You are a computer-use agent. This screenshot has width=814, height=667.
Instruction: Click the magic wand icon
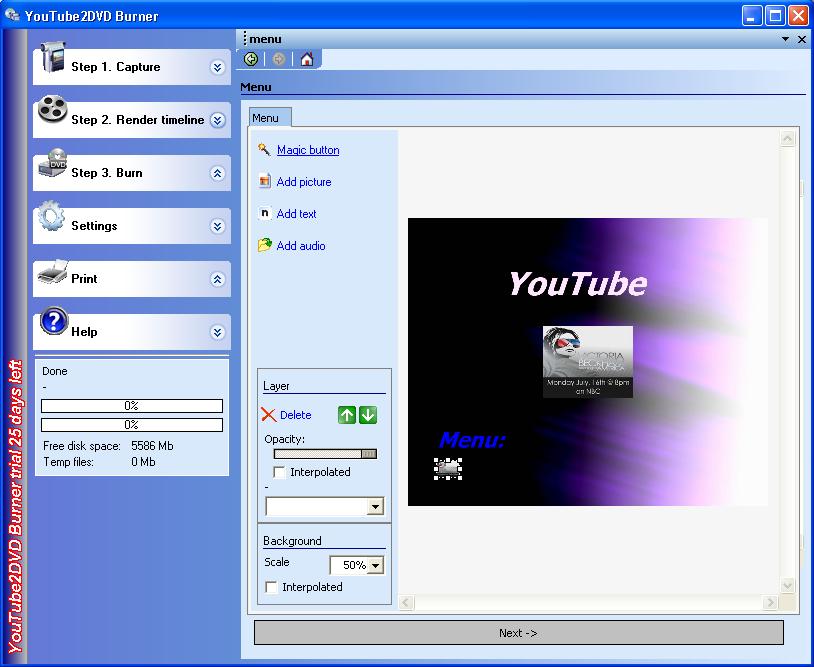pos(264,149)
